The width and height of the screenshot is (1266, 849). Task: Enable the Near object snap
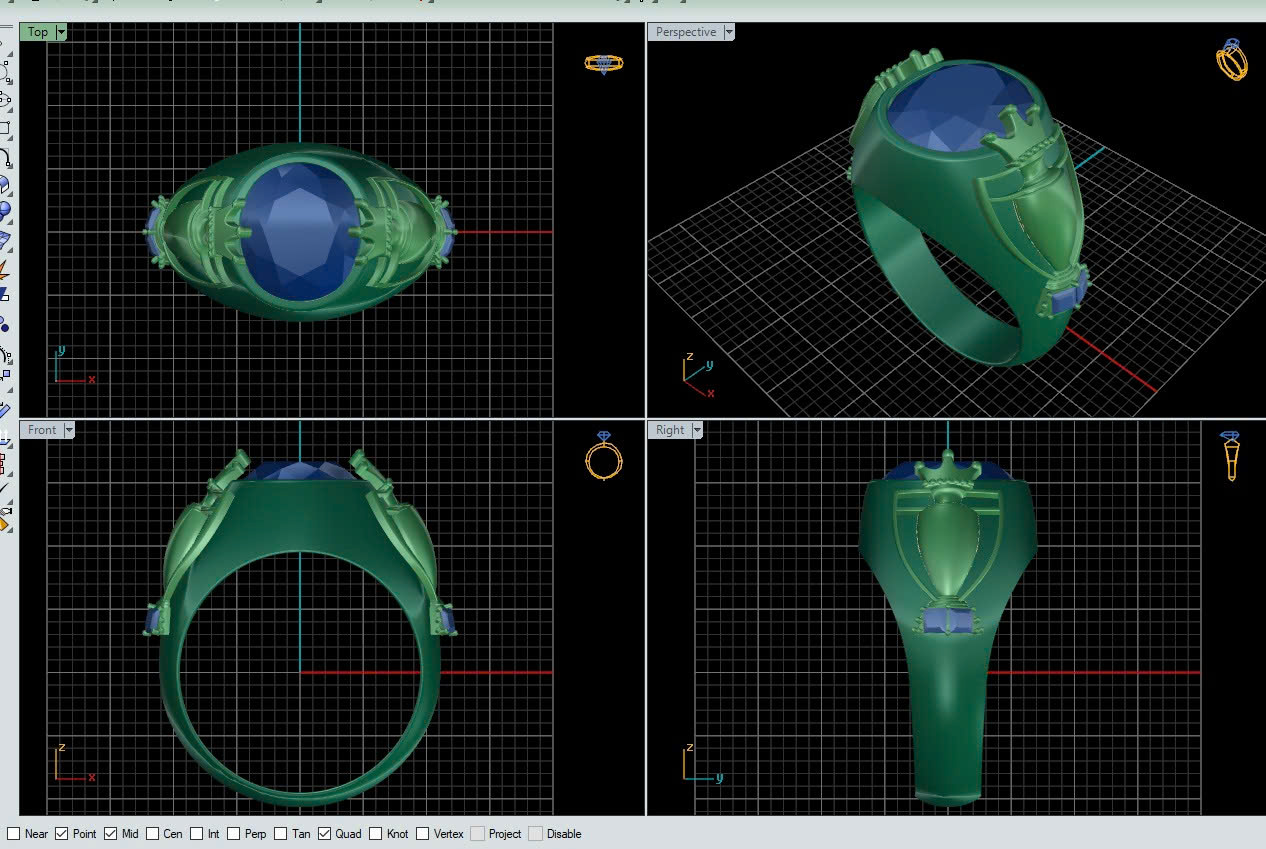(13, 833)
